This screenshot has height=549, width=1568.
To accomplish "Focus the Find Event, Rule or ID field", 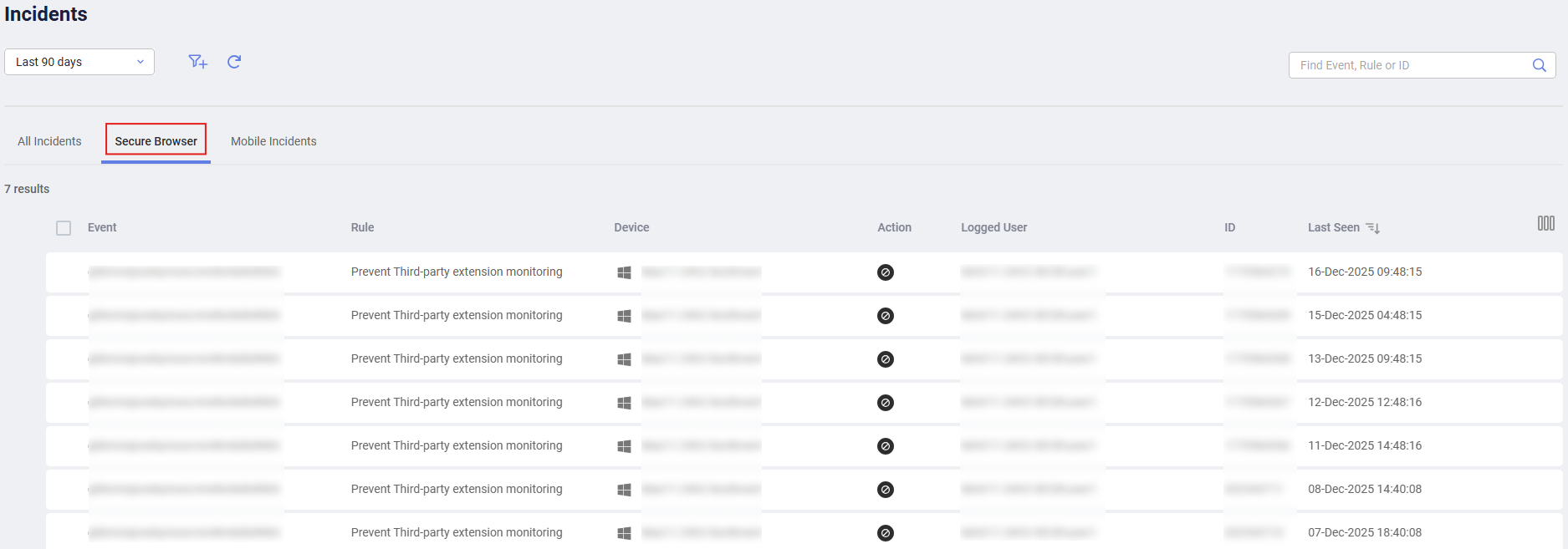I will [x=1409, y=65].
